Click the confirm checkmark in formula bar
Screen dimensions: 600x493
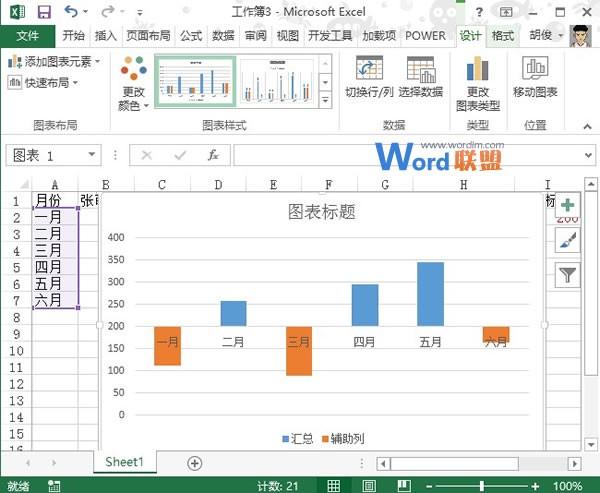coord(180,155)
